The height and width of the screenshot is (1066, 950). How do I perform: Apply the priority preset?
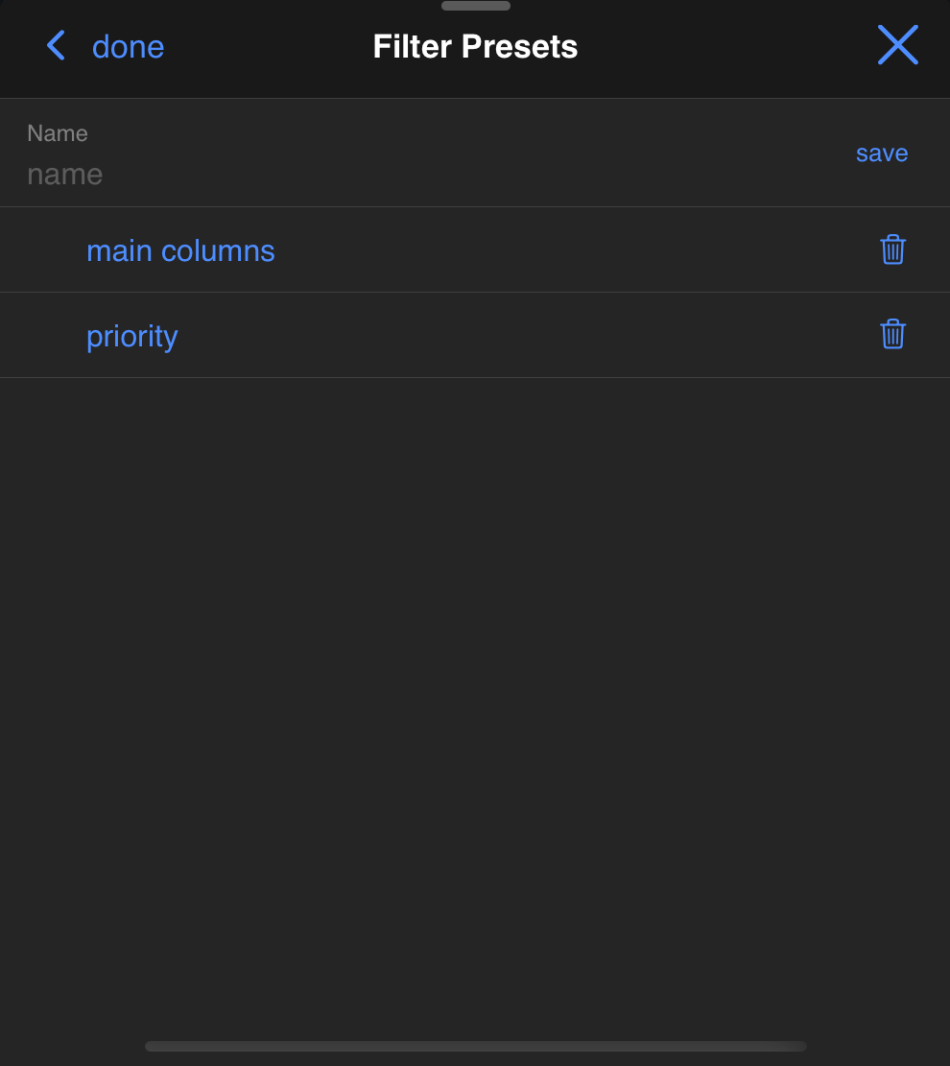click(x=132, y=336)
